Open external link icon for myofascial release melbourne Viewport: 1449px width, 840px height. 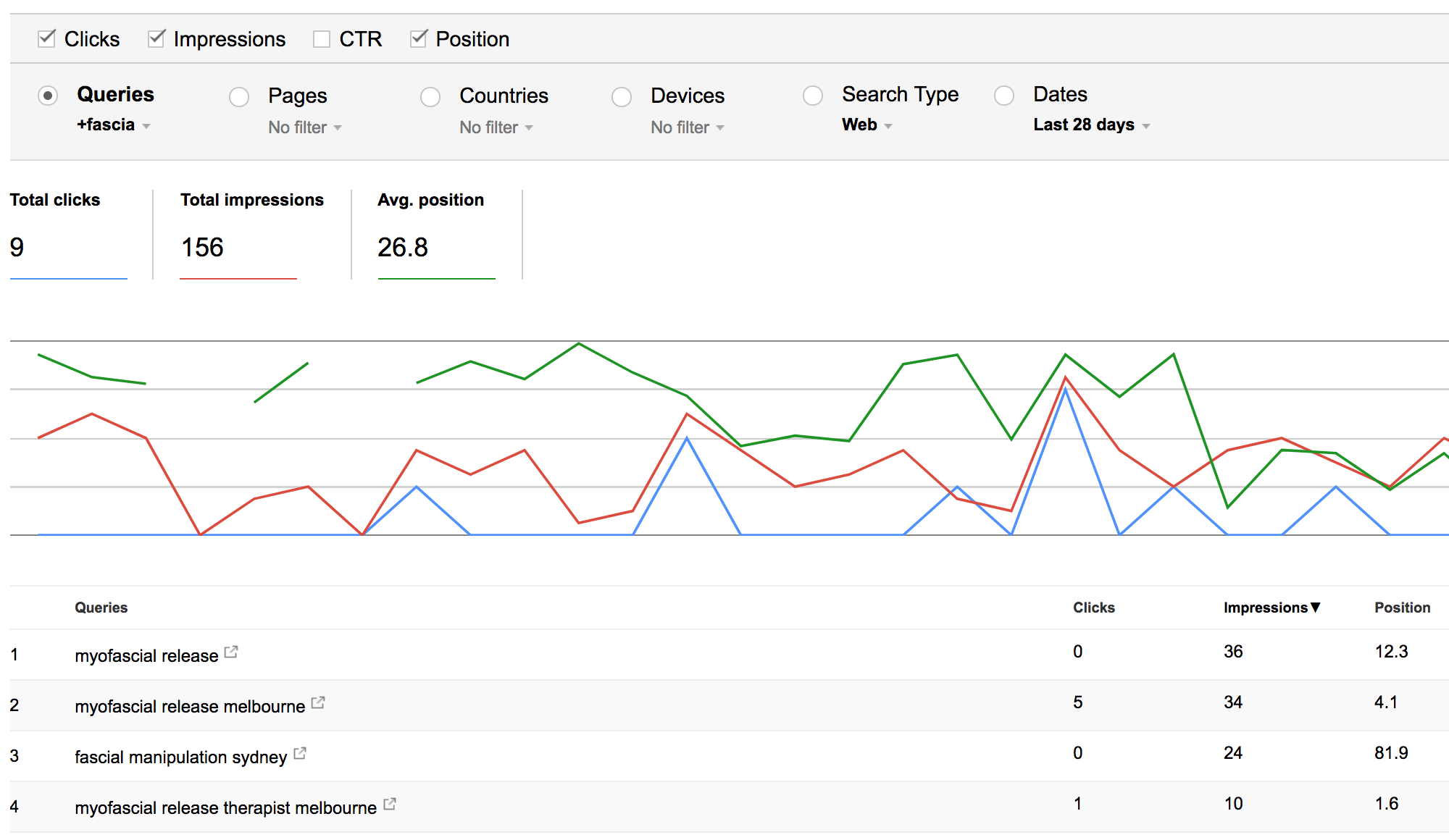[x=318, y=702]
